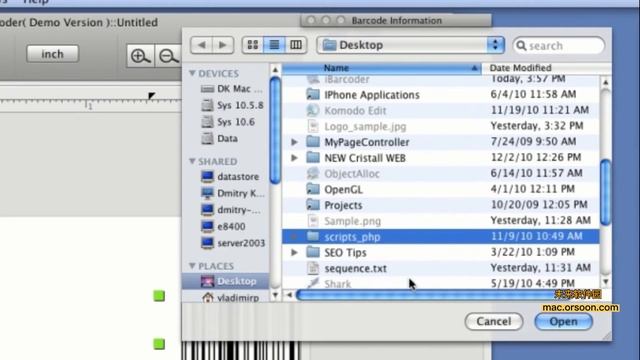Image resolution: width=640 pixels, height=360 pixels.
Task: Collapse the PLACES section
Action: tap(192, 266)
